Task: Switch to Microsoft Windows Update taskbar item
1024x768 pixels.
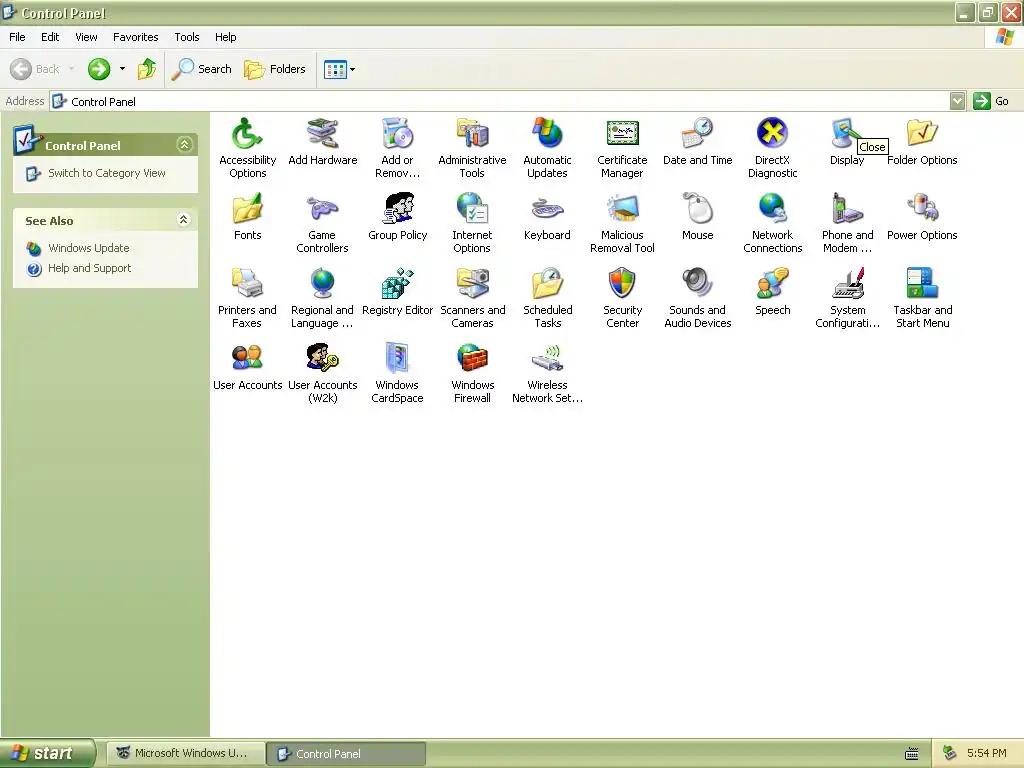Action: point(185,753)
